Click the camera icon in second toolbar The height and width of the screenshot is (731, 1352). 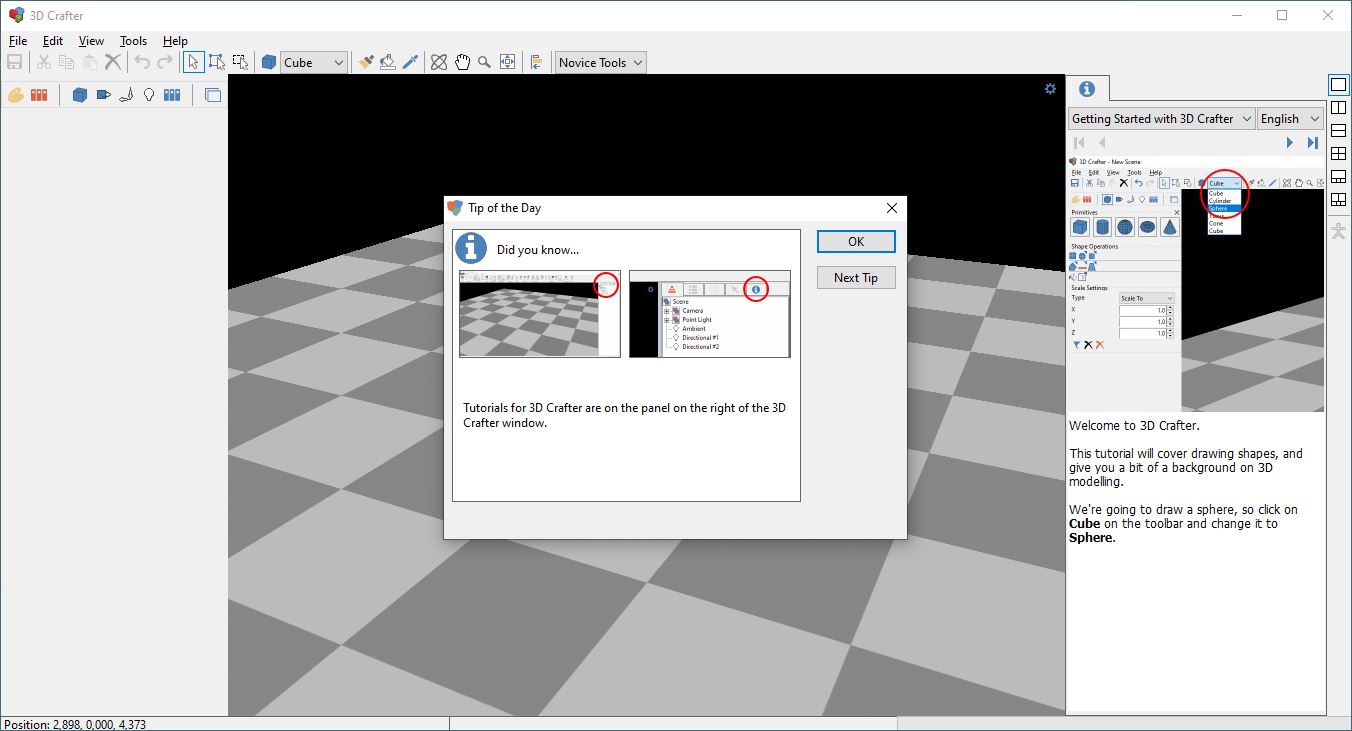pyautogui.click(x=103, y=95)
